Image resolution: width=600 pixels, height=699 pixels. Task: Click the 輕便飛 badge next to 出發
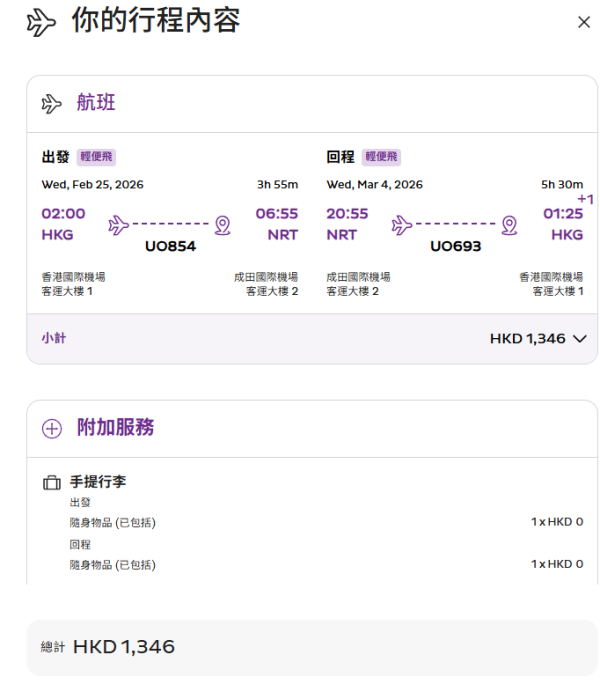96,157
